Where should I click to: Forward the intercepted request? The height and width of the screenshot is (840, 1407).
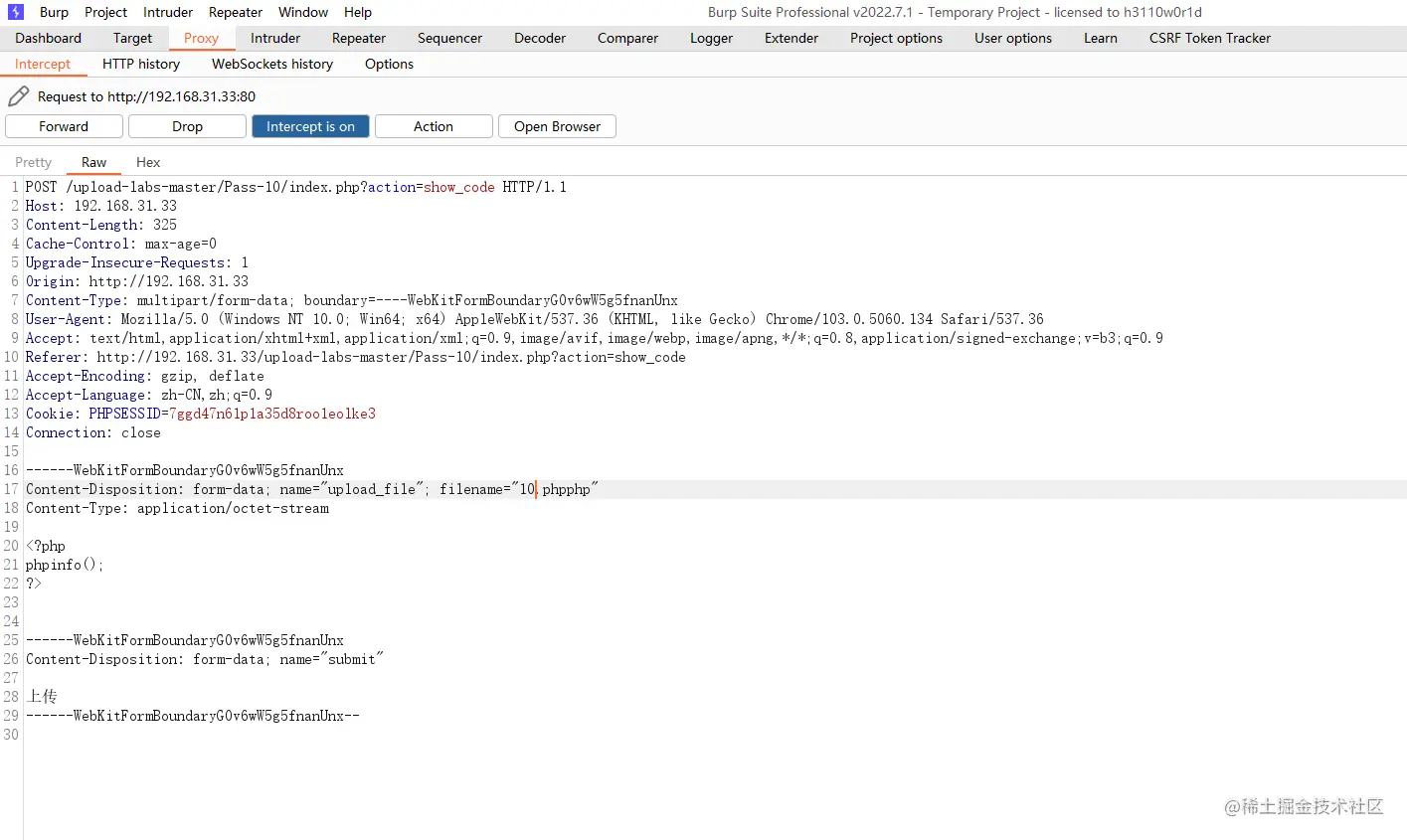point(64,126)
